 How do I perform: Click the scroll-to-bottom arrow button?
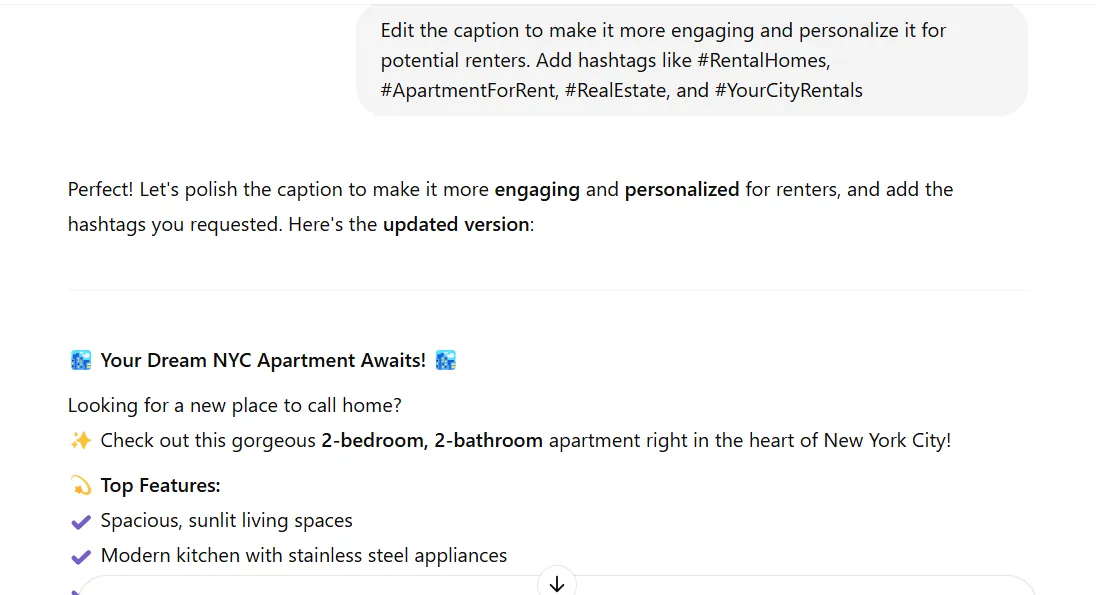(x=557, y=583)
